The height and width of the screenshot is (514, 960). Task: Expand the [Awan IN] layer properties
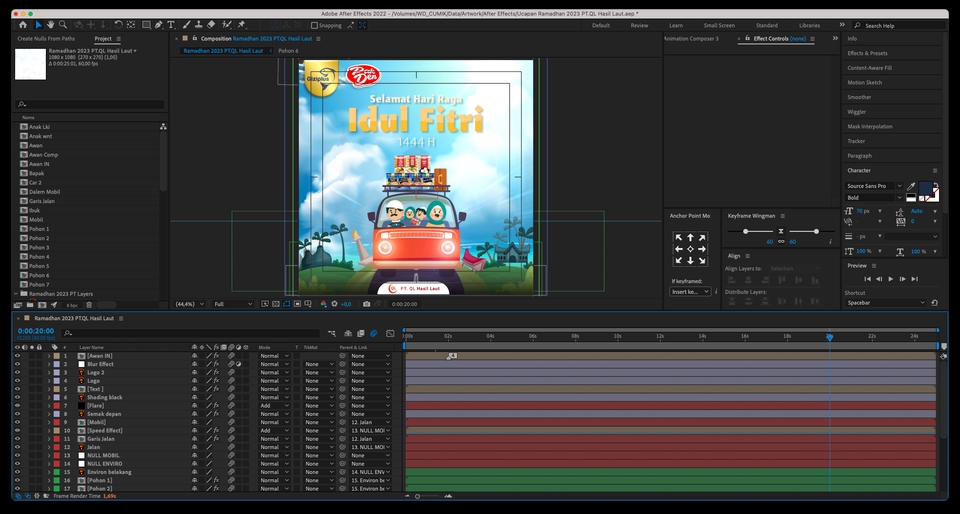(x=49, y=356)
